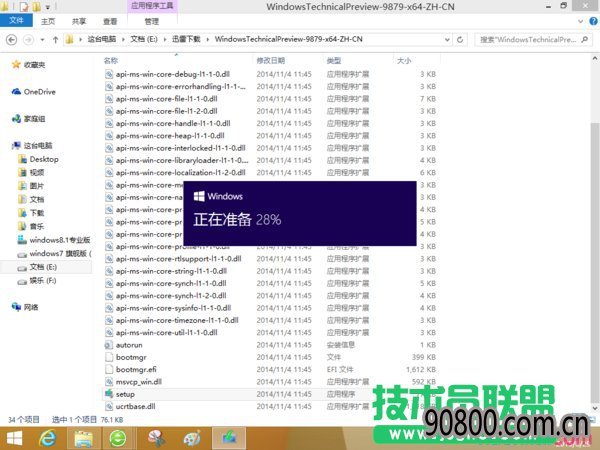600x450 pixels.
Task: Select api-ms-win-core-heap-l1-1-0.dll
Action: [170, 135]
